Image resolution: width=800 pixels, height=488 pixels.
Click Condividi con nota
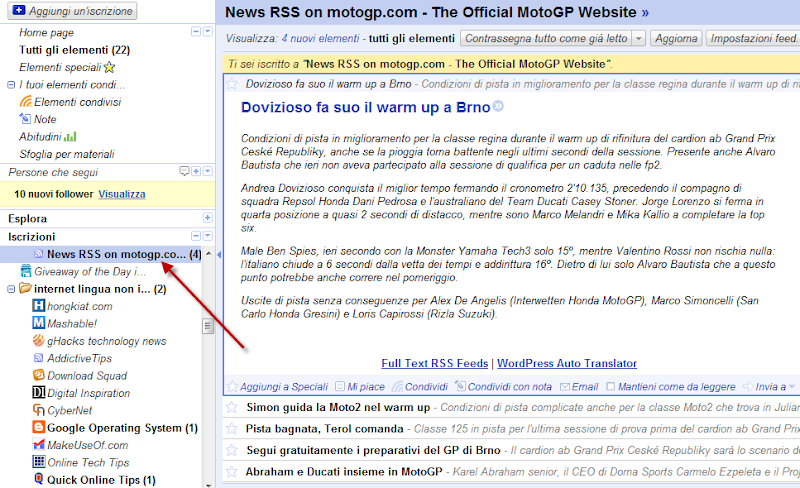coord(503,387)
